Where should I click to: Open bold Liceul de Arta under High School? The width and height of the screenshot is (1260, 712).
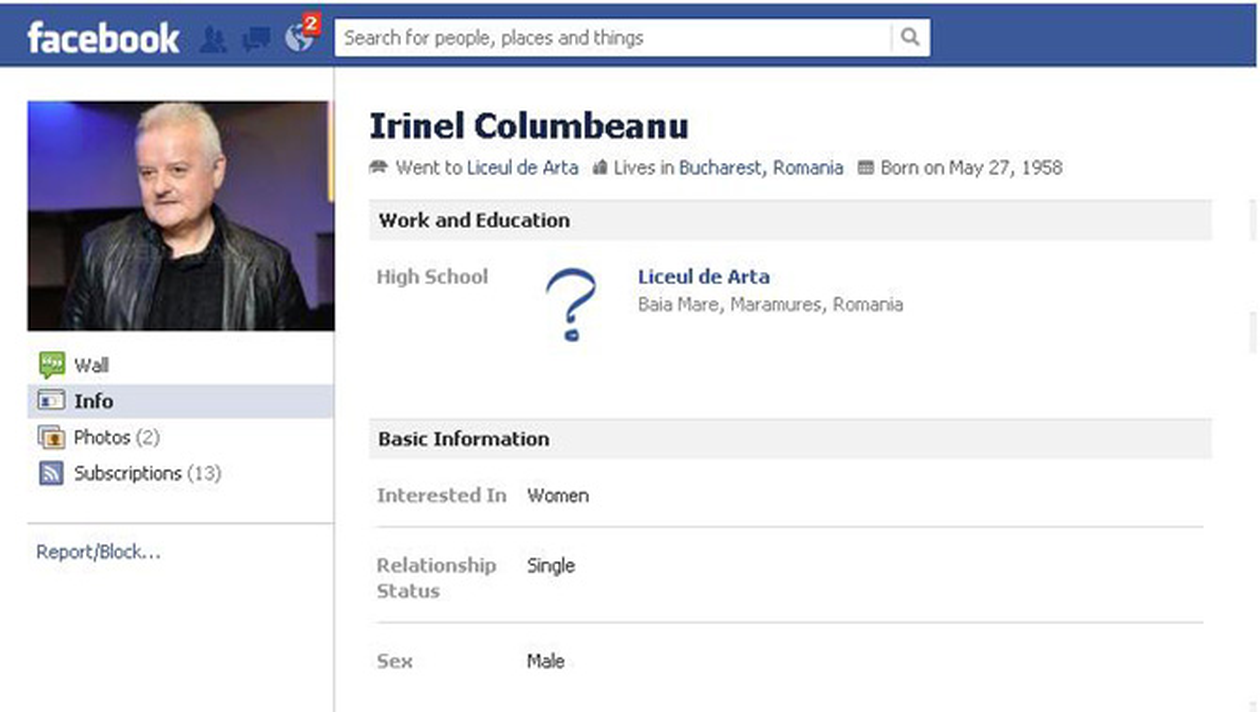pyautogui.click(x=703, y=277)
